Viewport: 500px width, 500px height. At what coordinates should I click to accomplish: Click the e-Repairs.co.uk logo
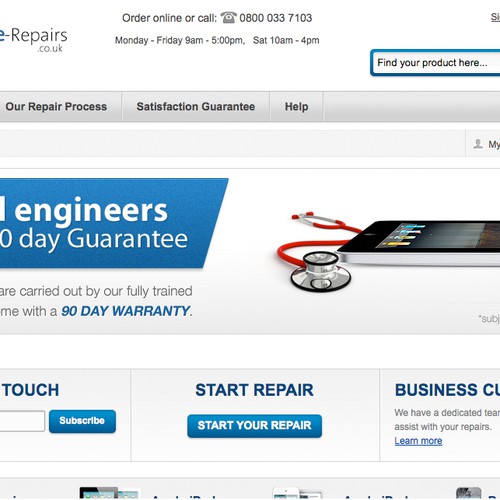point(33,40)
